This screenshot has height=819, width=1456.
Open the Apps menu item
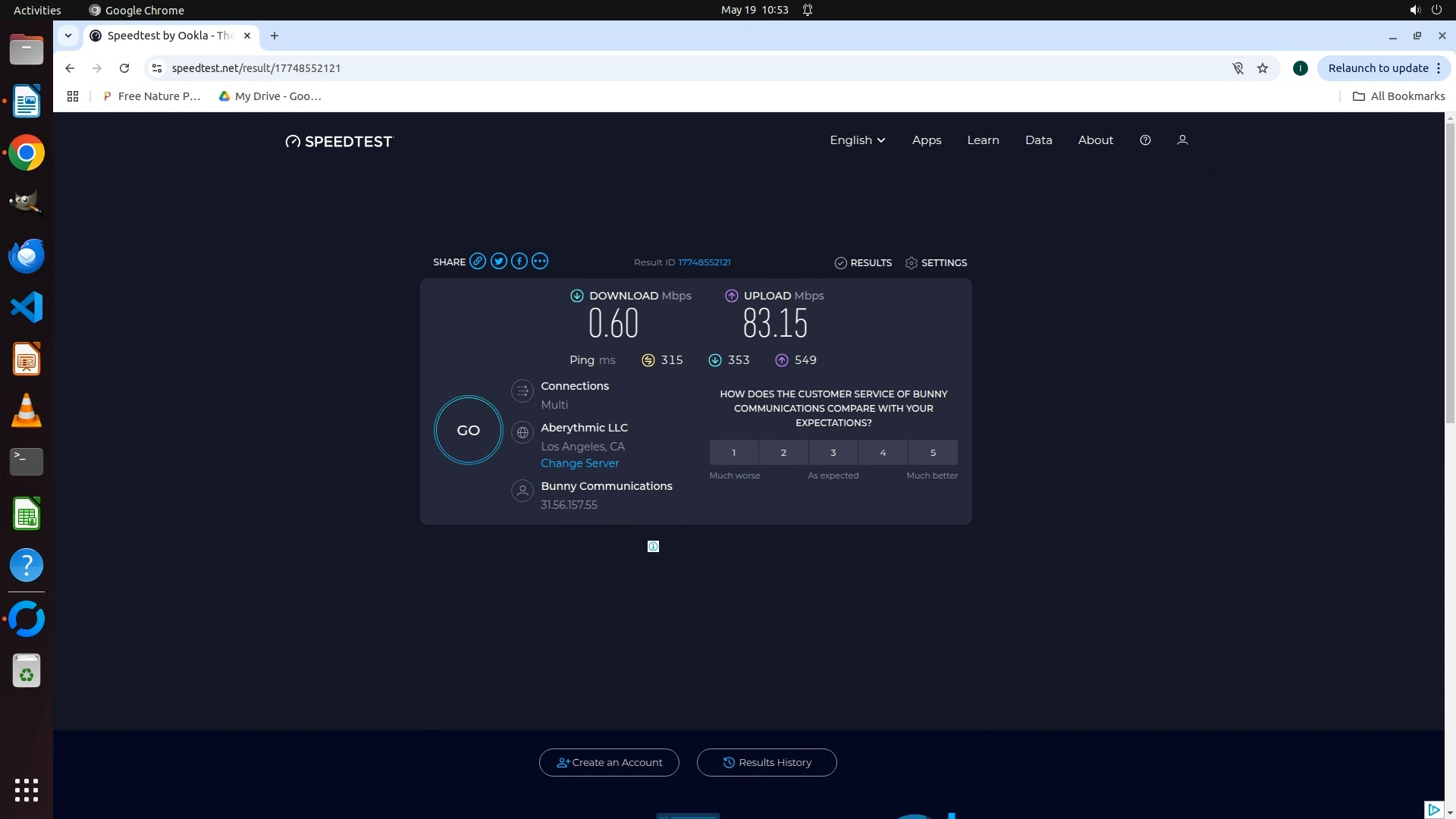[926, 140]
